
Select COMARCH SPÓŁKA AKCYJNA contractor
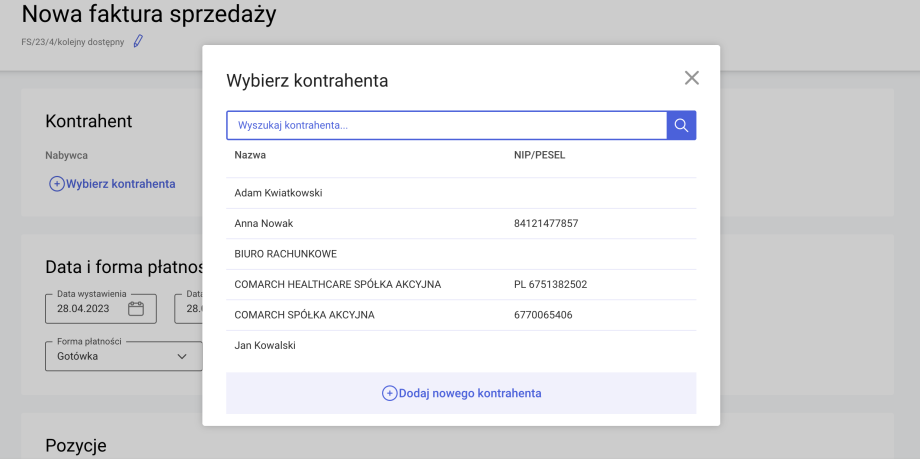pos(304,315)
